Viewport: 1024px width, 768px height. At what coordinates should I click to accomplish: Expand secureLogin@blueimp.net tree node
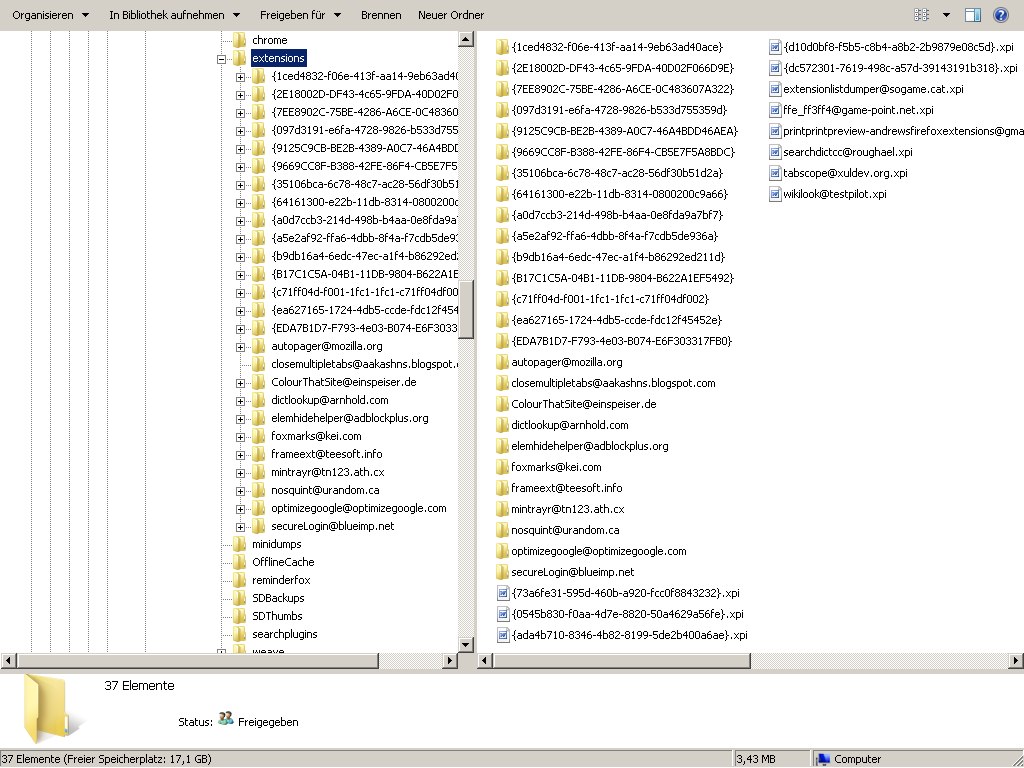pyautogui.click(x=240, y=527)
